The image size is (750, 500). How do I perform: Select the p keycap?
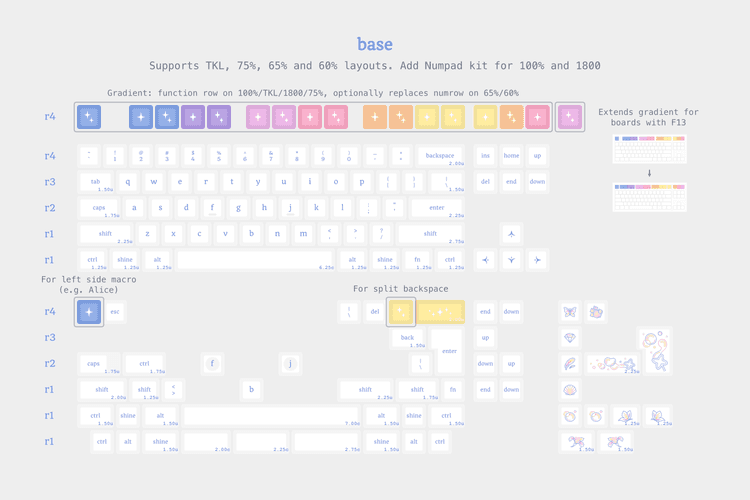pos(362,182)
